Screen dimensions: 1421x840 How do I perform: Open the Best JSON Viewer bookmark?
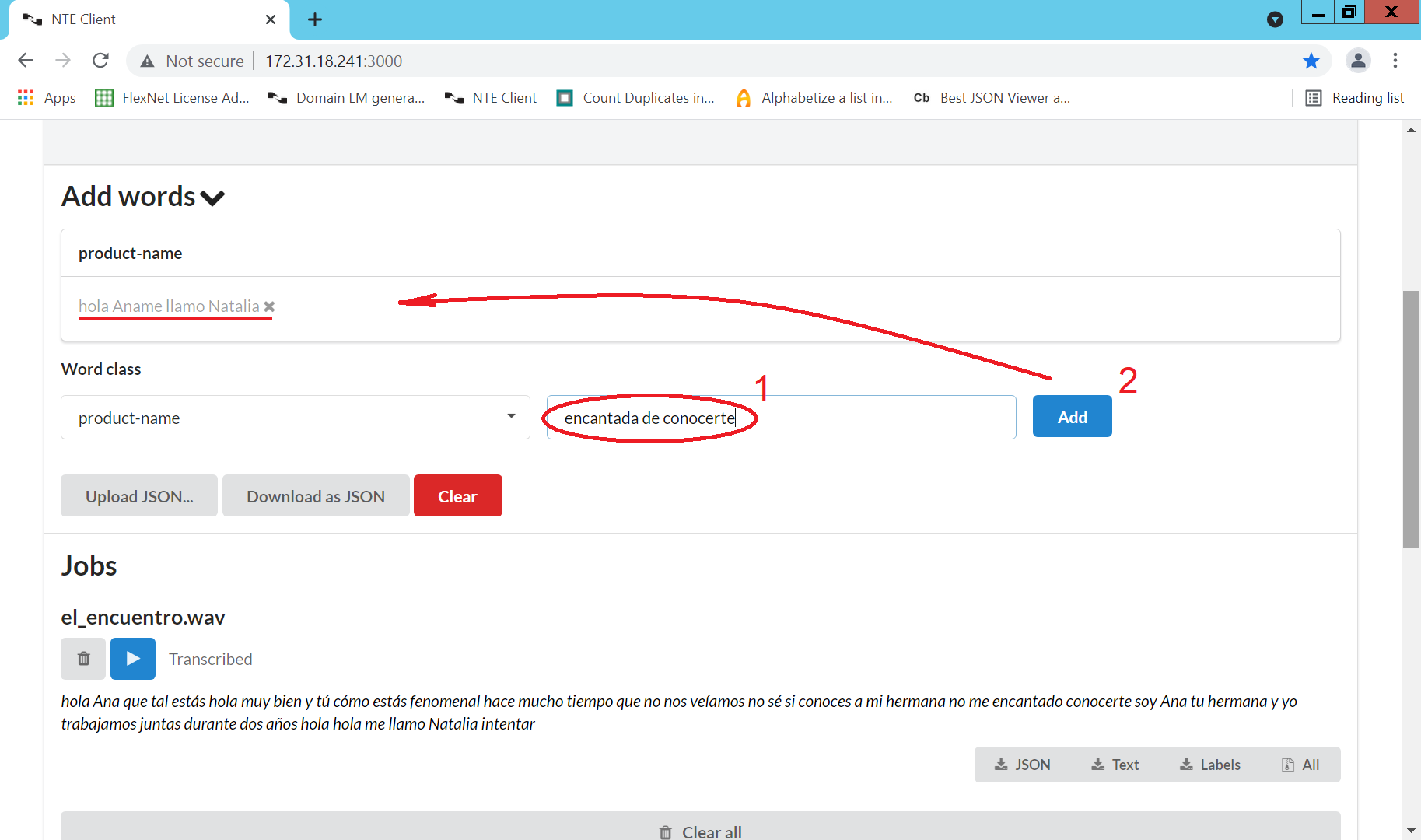click(992, 98)
